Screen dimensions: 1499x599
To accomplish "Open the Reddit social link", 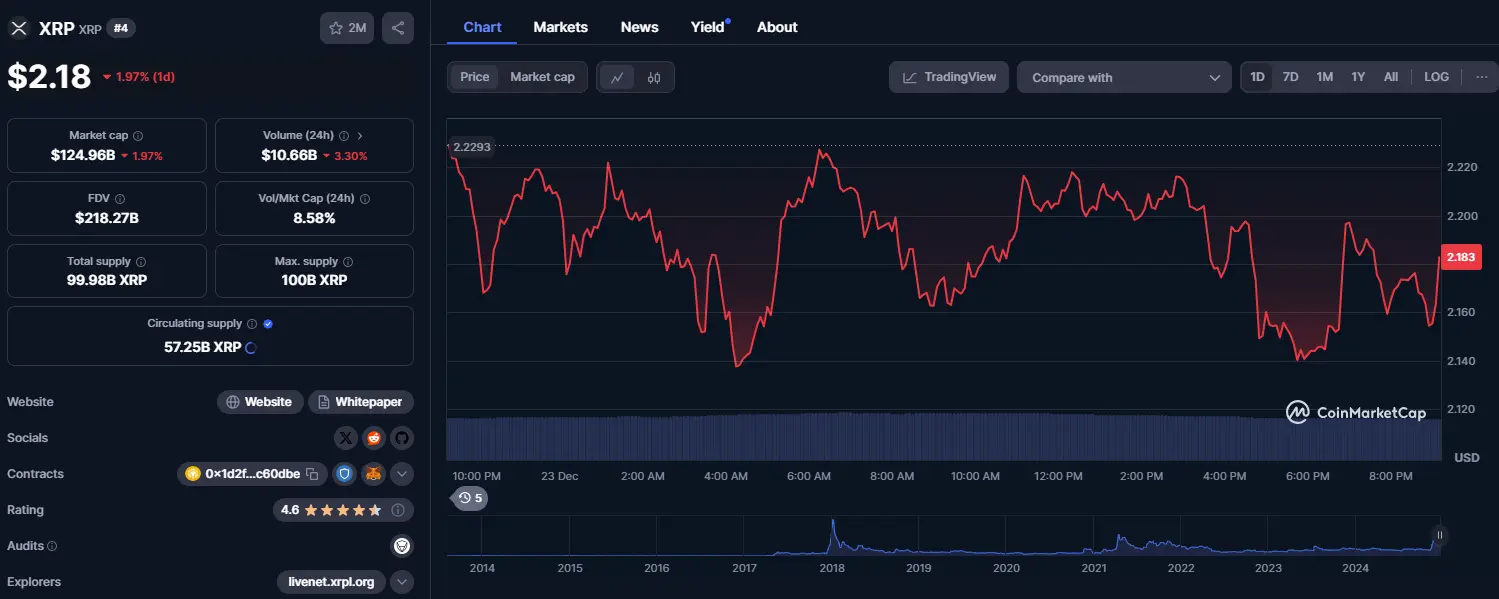I will pyautogui.click(x=374, y=438).
